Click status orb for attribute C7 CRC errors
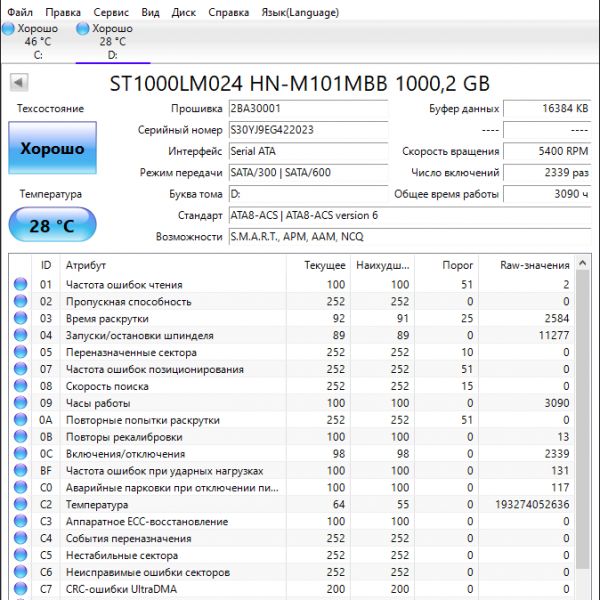This screenshot has width=600, height=600. click(x=20, y=589)
